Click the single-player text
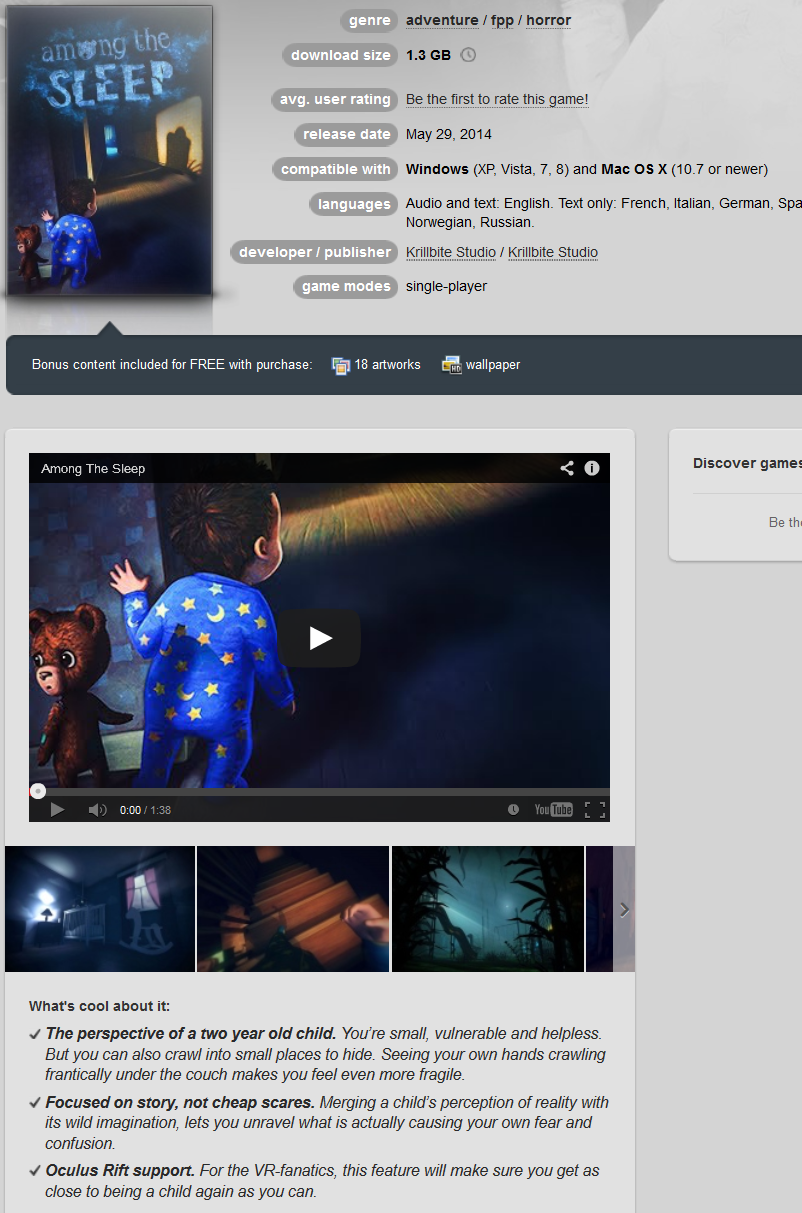The image size is (802, 1213). tap(447, 286)
